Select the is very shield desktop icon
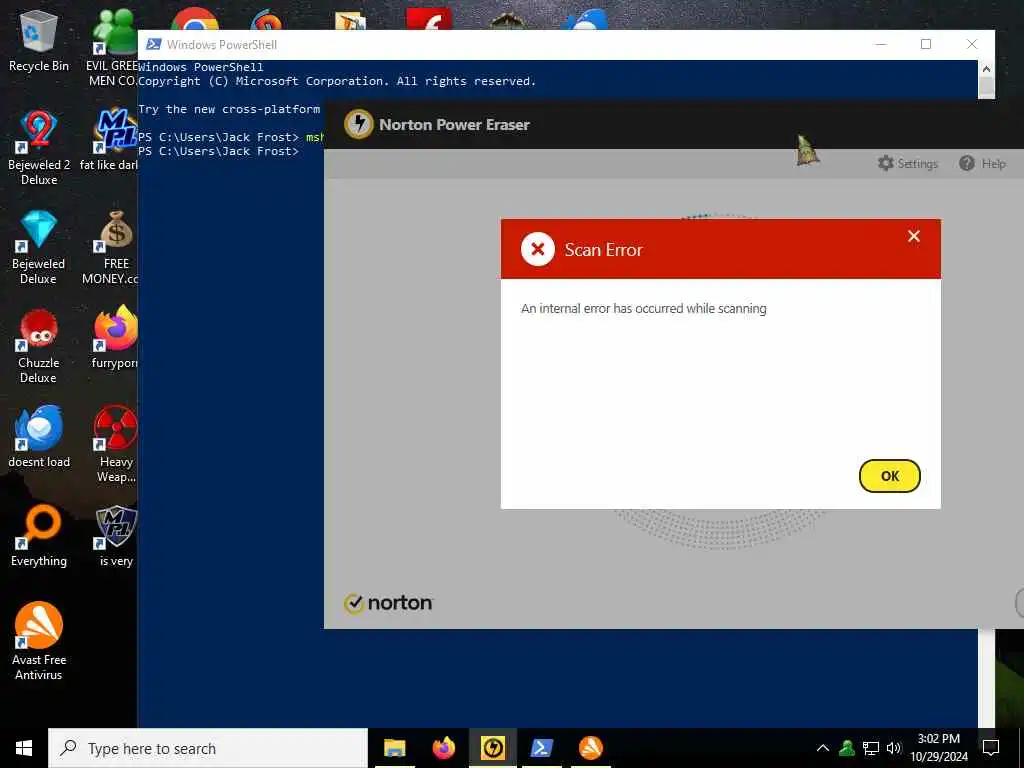This screenshot has width=1024, height=768. click(116, 536)
